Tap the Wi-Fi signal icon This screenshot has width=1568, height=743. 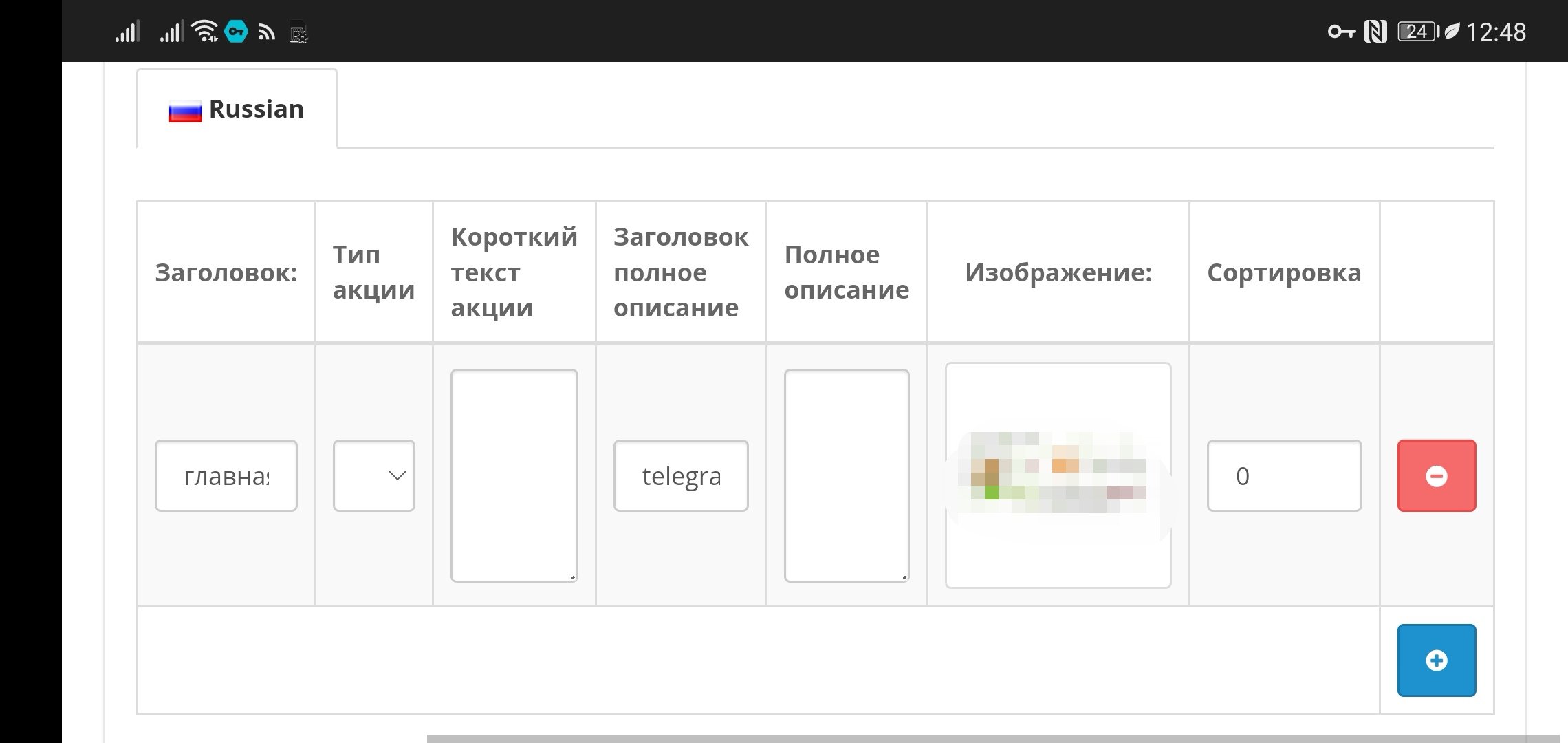[204, 32]
